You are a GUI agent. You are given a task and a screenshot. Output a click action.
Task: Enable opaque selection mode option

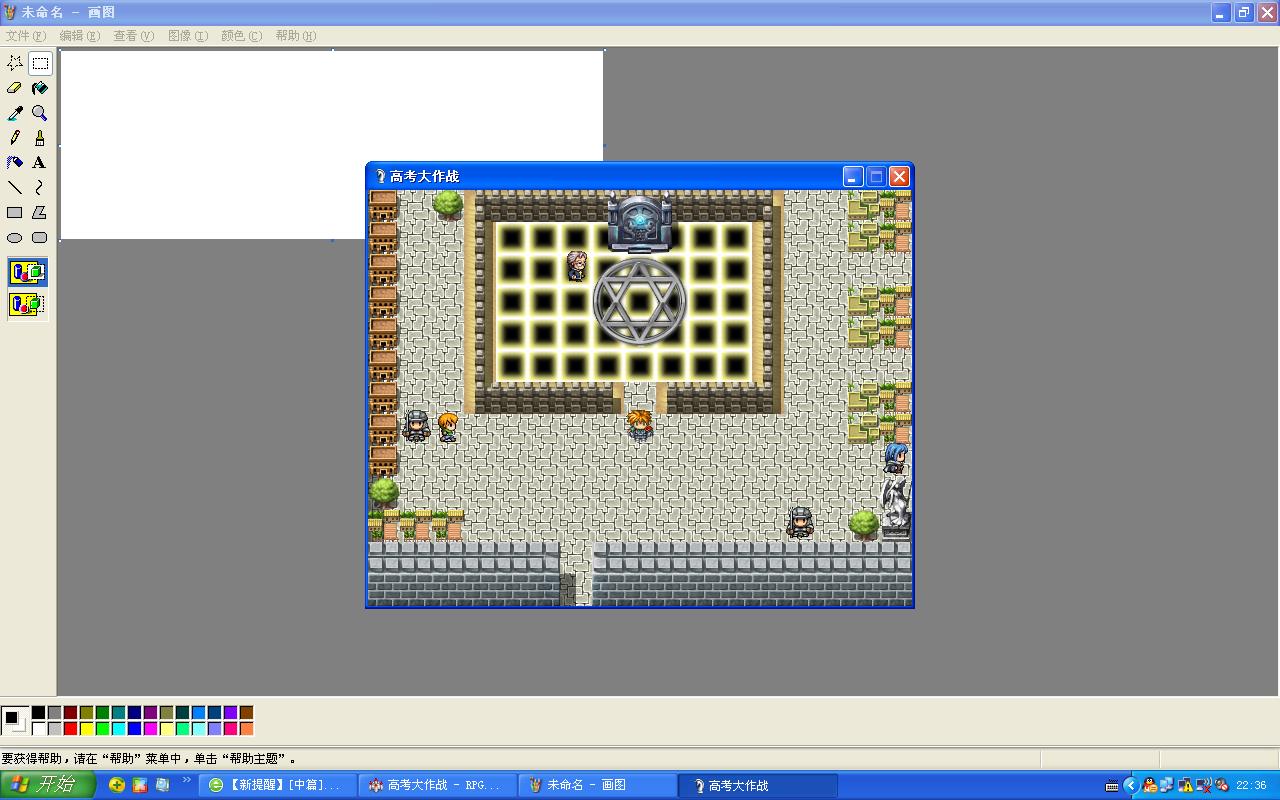tap(28, 272)
